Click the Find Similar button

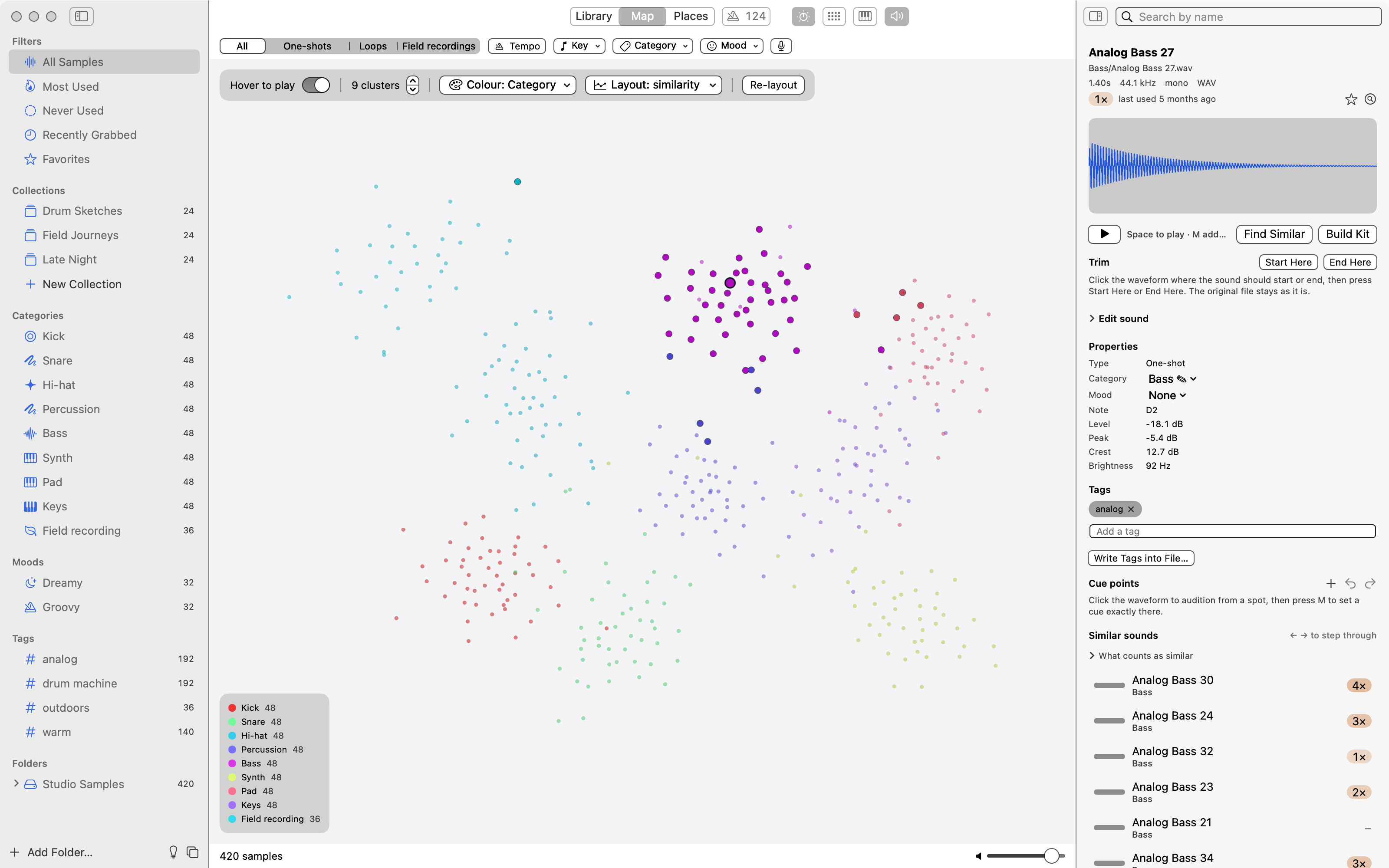(1274, 234)
